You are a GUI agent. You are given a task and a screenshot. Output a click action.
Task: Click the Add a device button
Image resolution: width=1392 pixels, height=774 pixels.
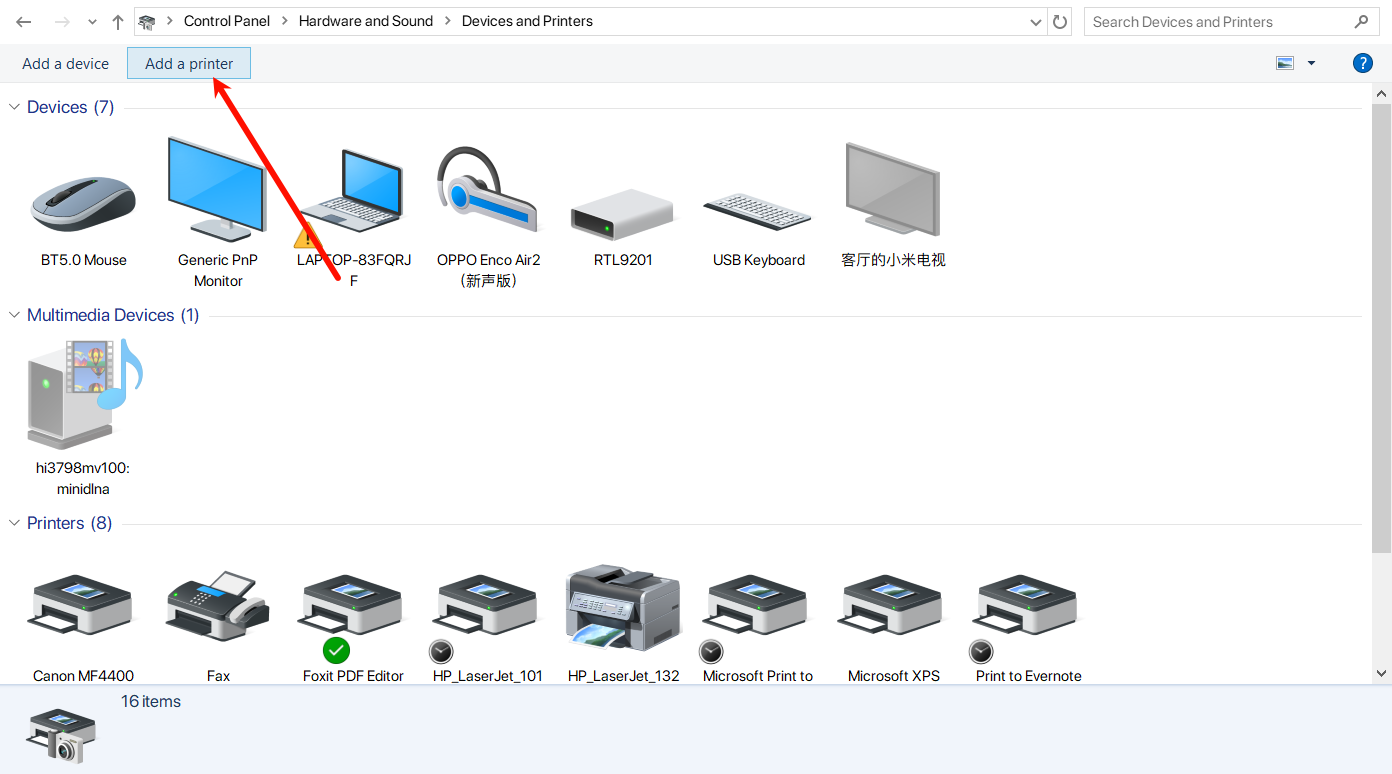pyautogui.click(x=65, y=64)
